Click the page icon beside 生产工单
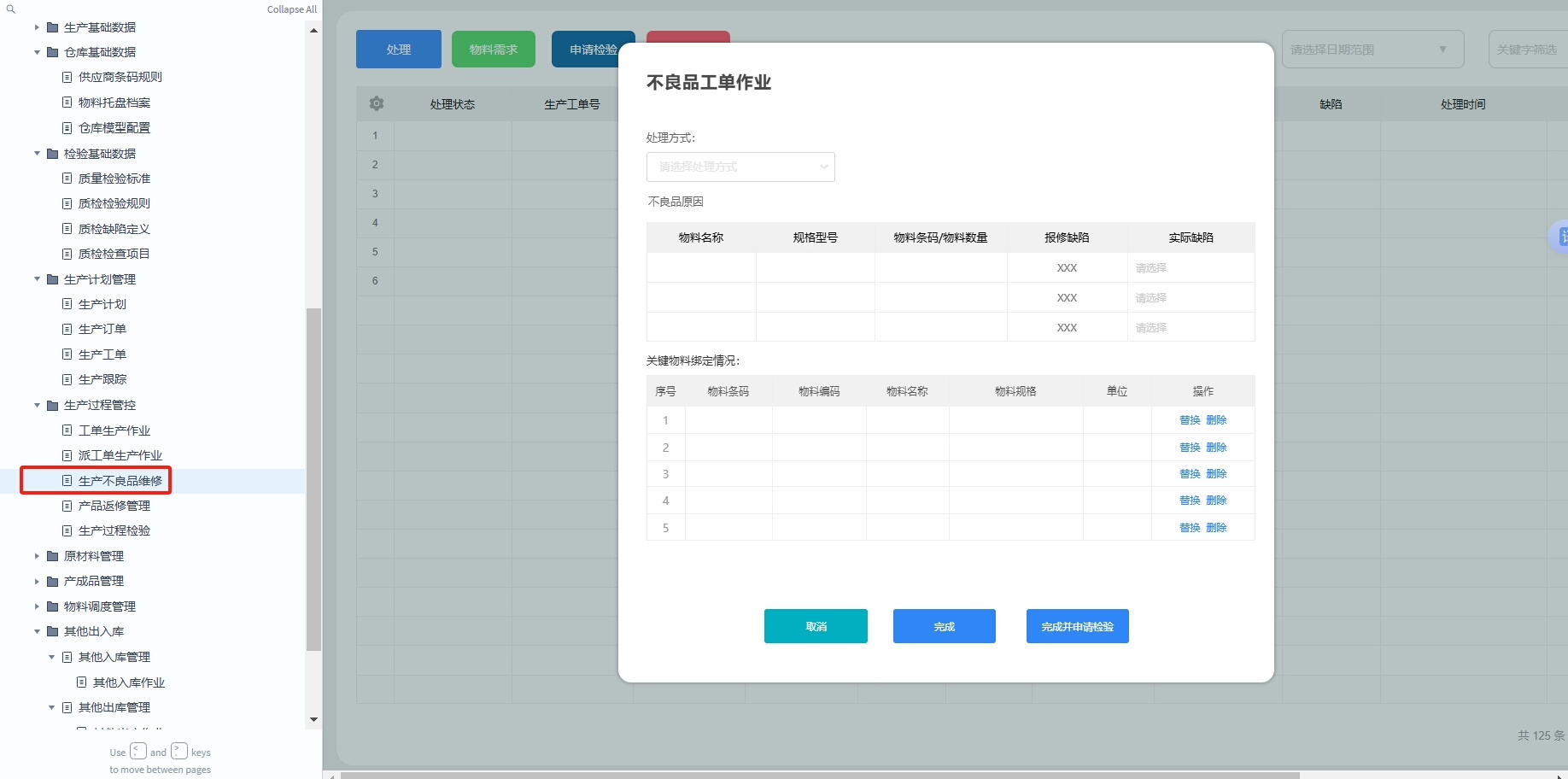The width and height of the screenshot is (1568, 779). click(67, 354)
